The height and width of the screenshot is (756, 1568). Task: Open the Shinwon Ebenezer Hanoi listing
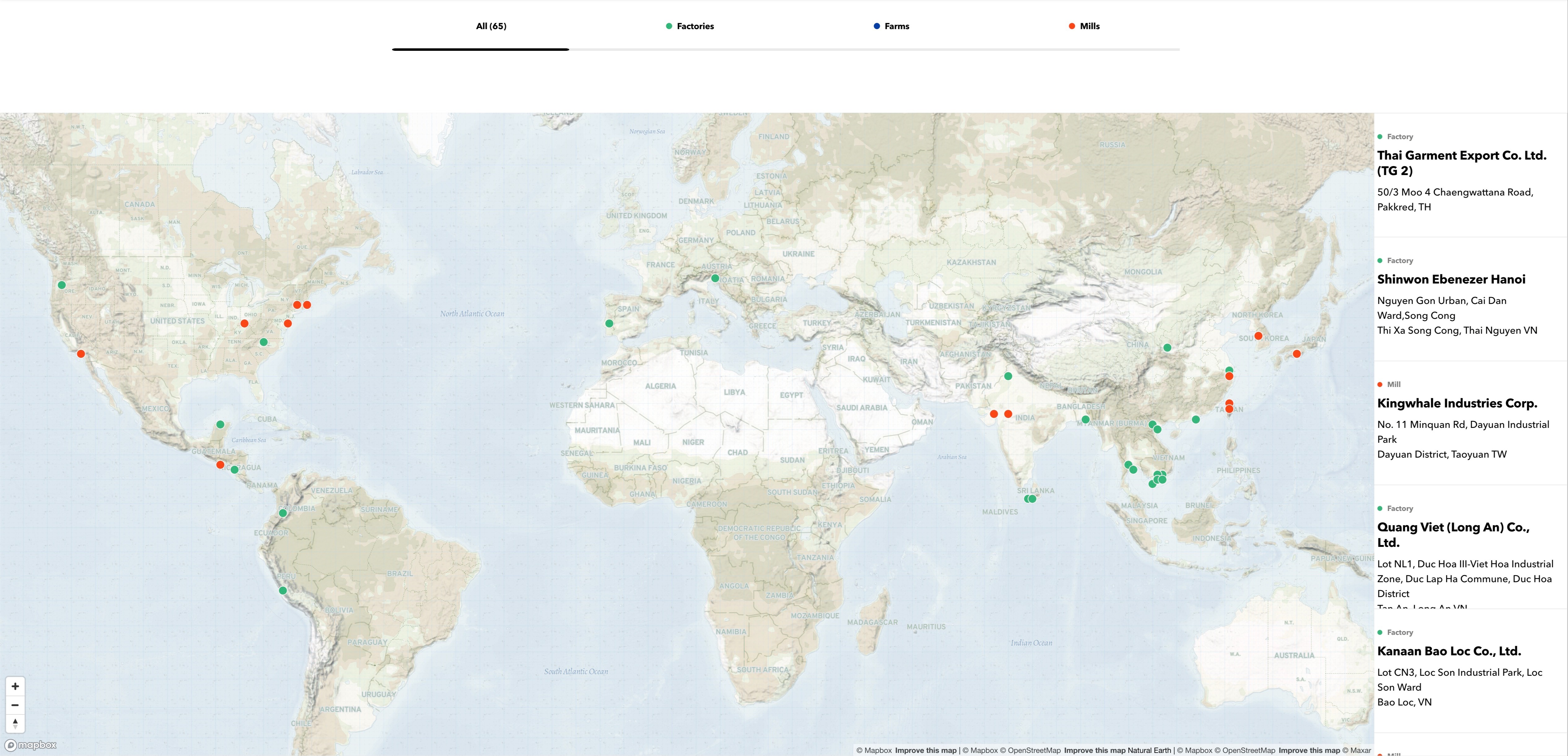(1471, 299)
